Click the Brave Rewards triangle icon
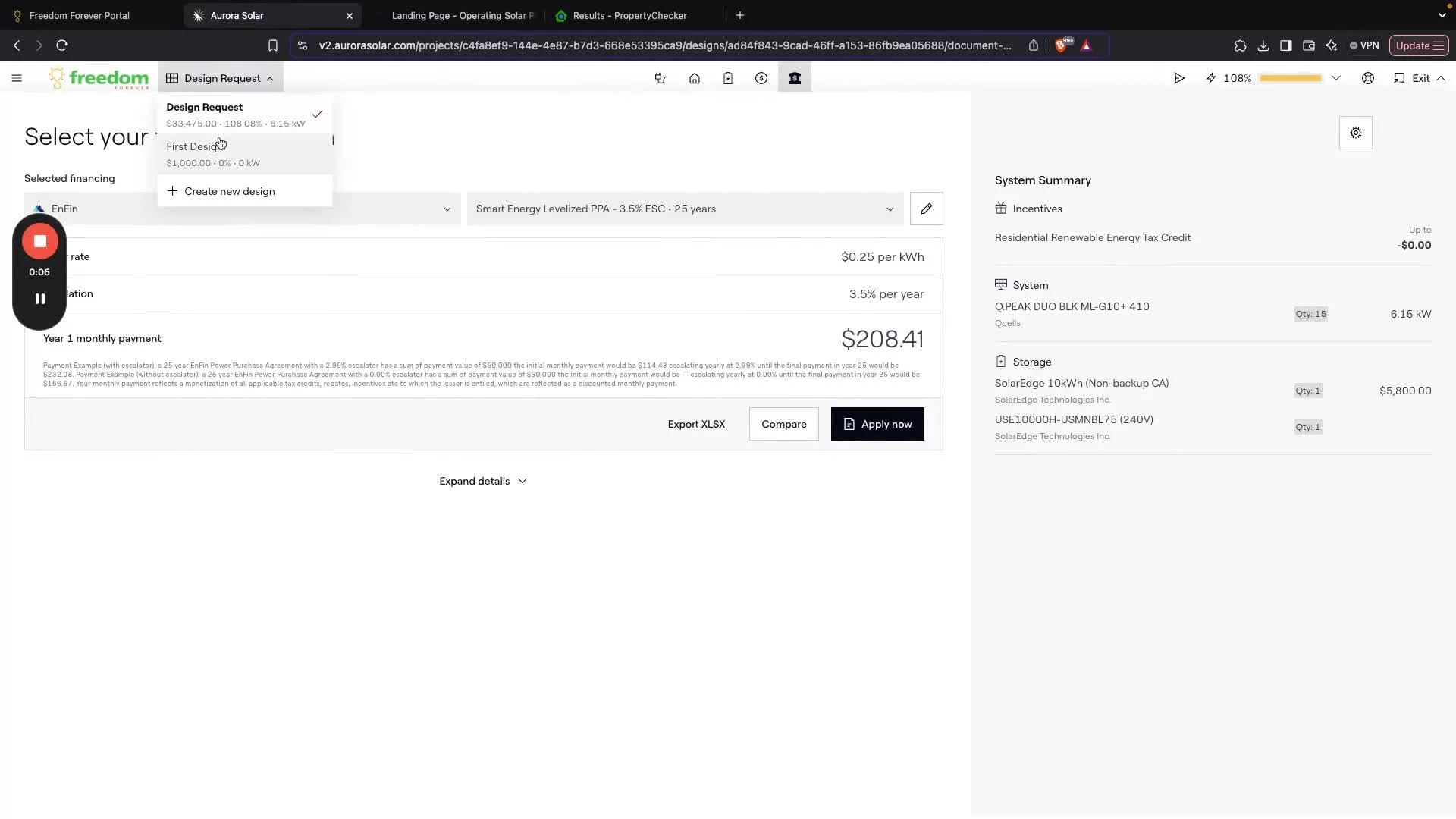Screen dimensions: 1456x819 [x=1087, y=45]
